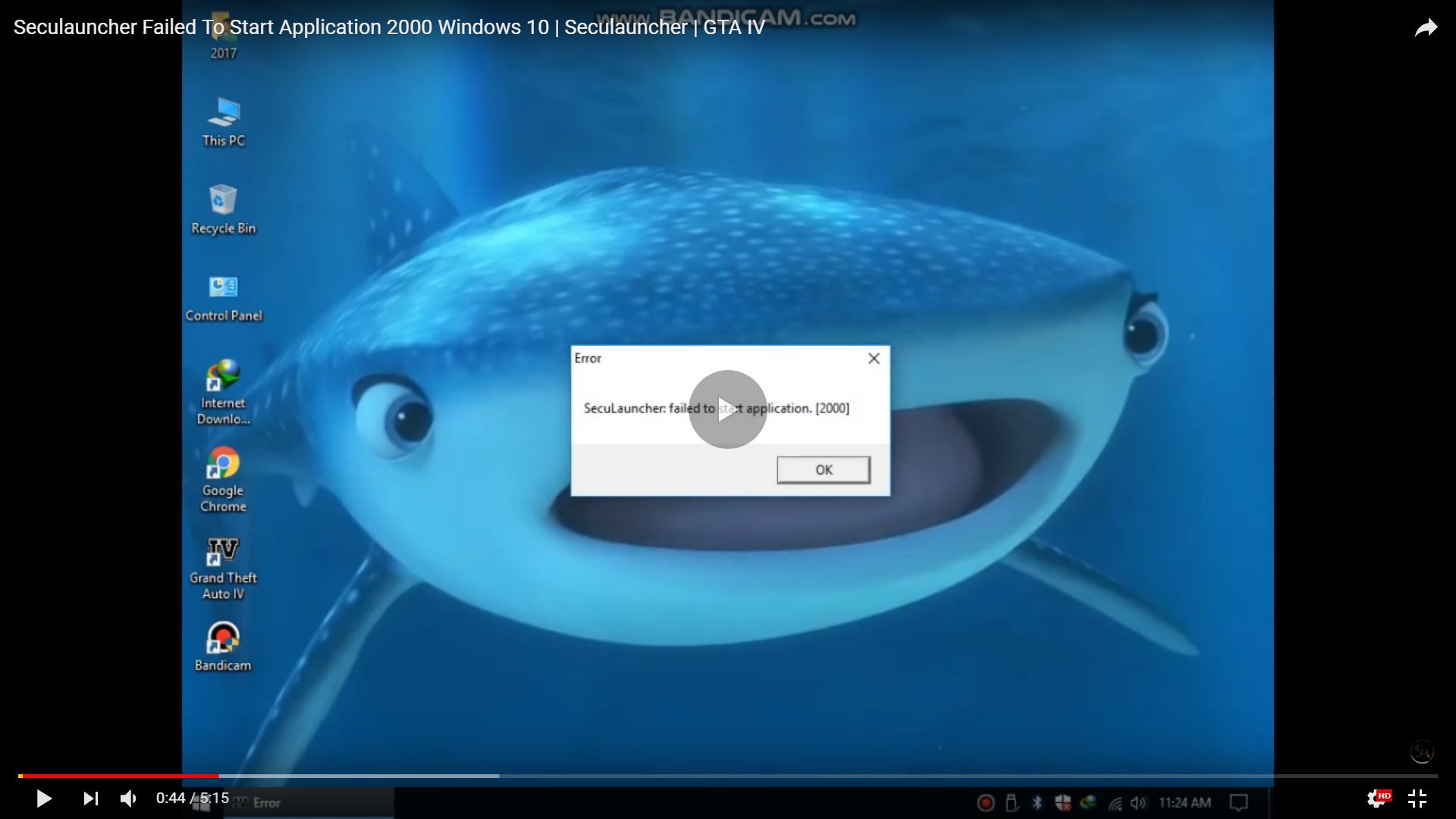The width and height of the screenshot is (1456, 819).
Task: Open the This PC desktop icon
Action: tap(224, 121)
